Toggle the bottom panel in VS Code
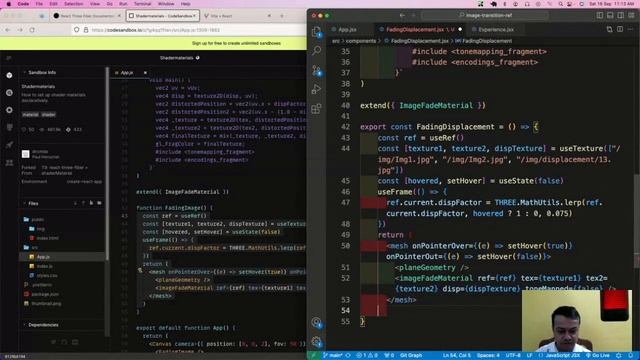Image resolution: width=640 pixels, height=360 pixels. coord(610,16)
